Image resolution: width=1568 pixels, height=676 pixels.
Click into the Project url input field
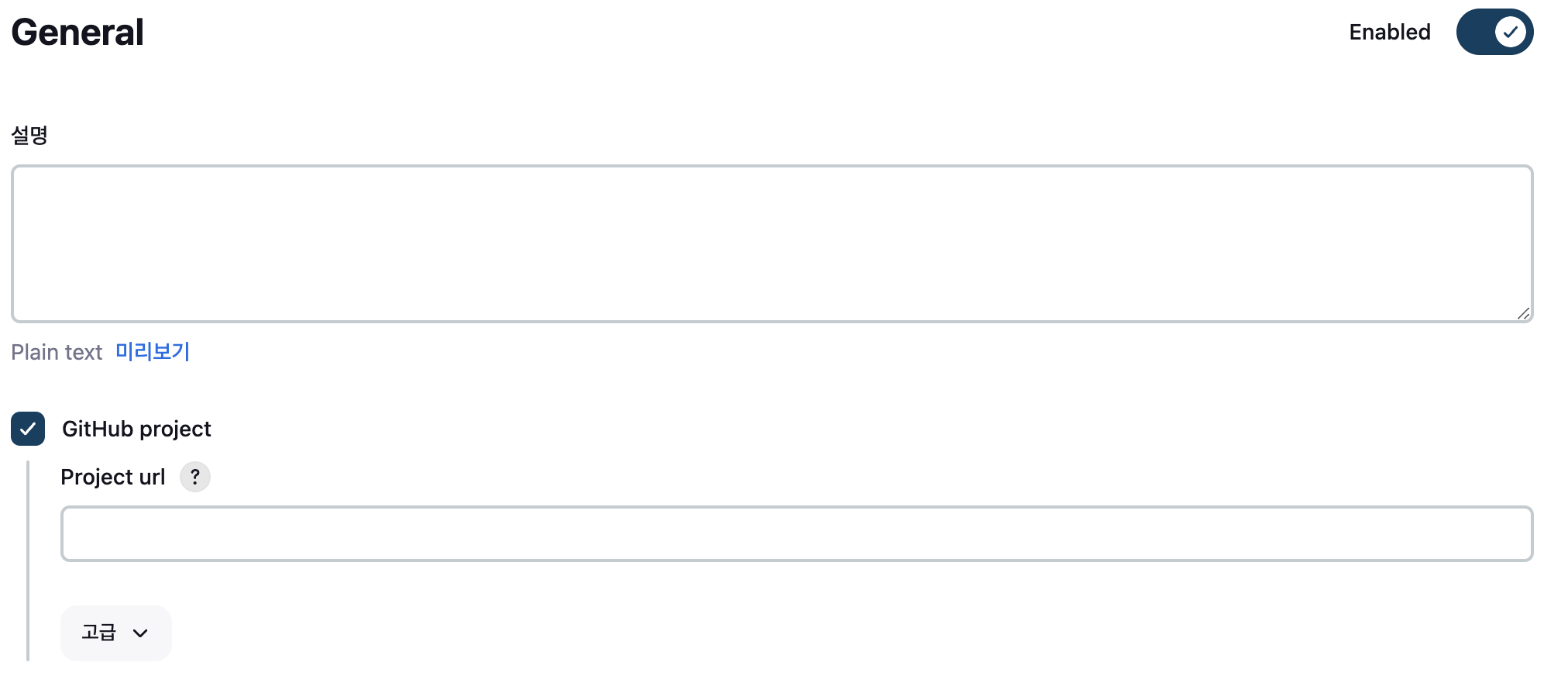796,533
